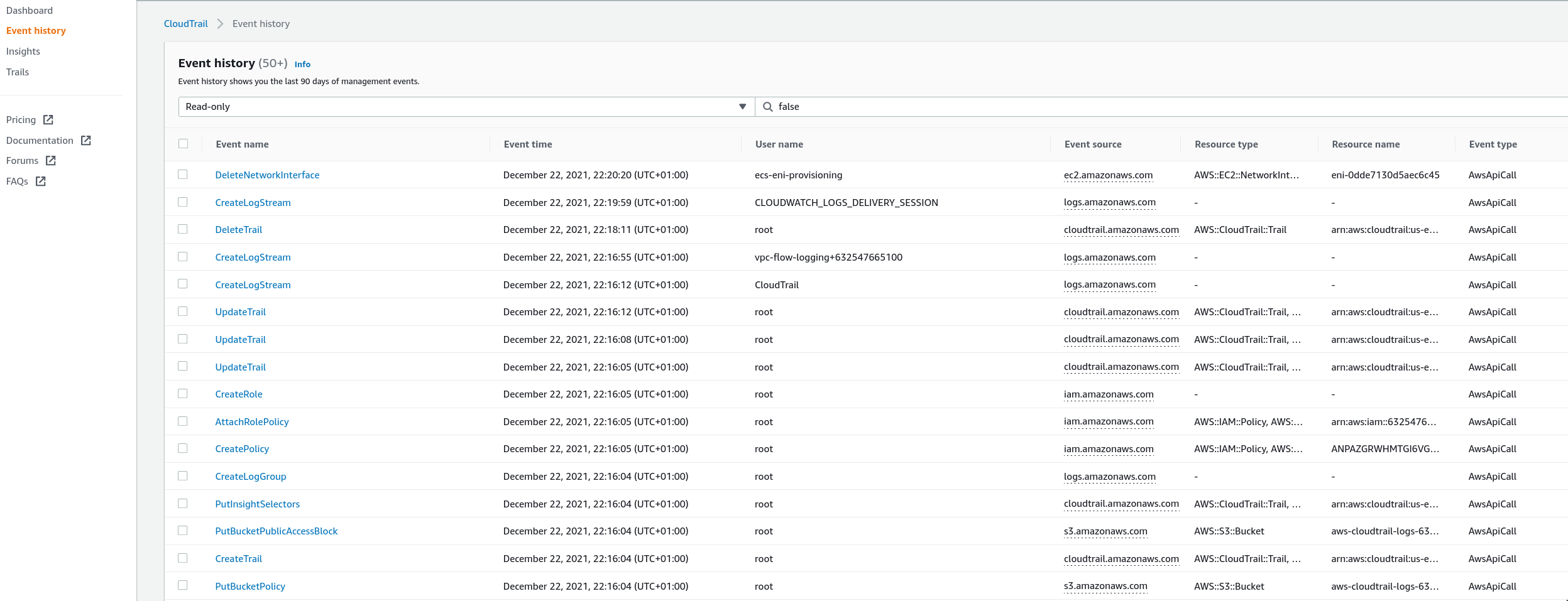Click ec2.amazonaws.com event source

[x=1108, y=175]
